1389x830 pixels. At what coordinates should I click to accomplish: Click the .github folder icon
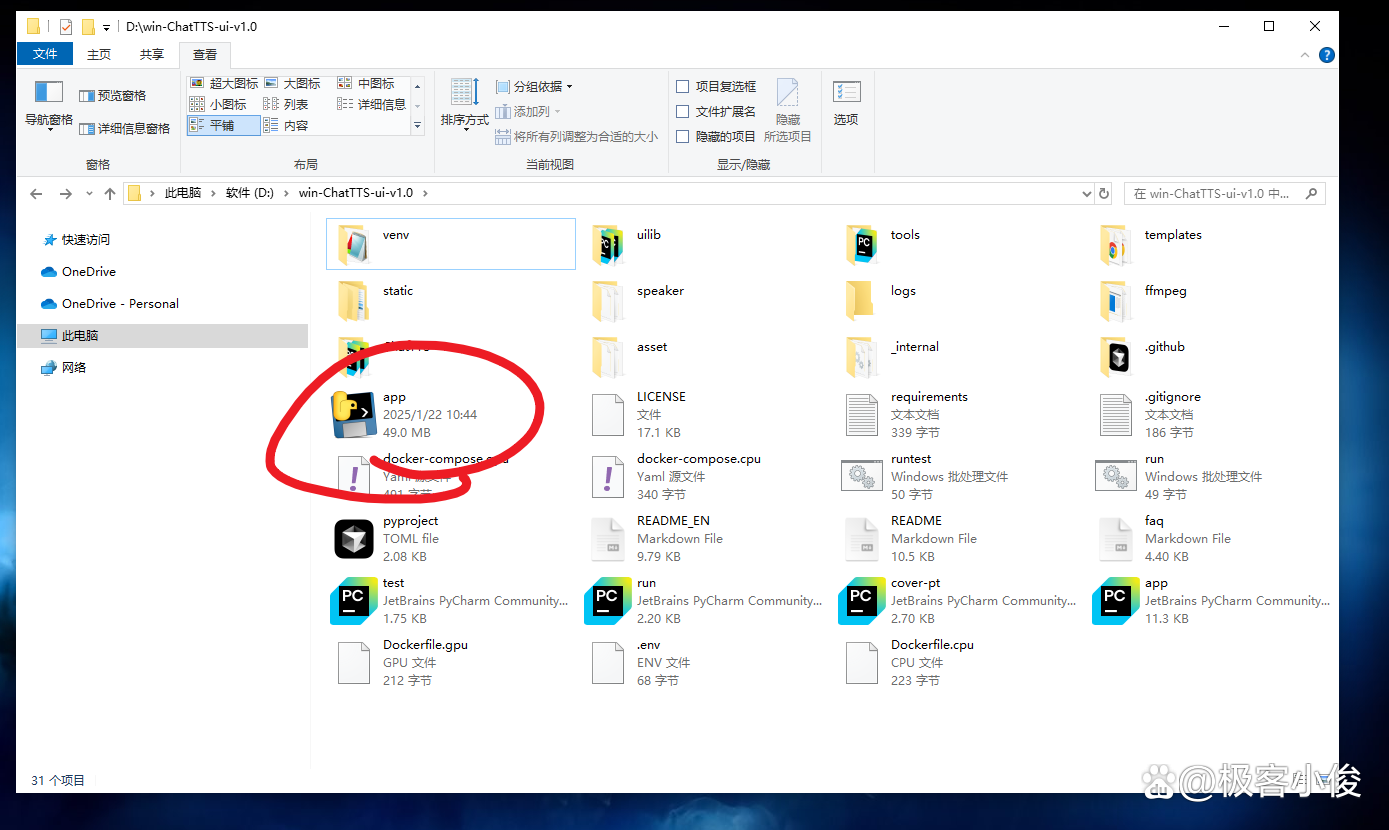click(x=1115, y=356)
